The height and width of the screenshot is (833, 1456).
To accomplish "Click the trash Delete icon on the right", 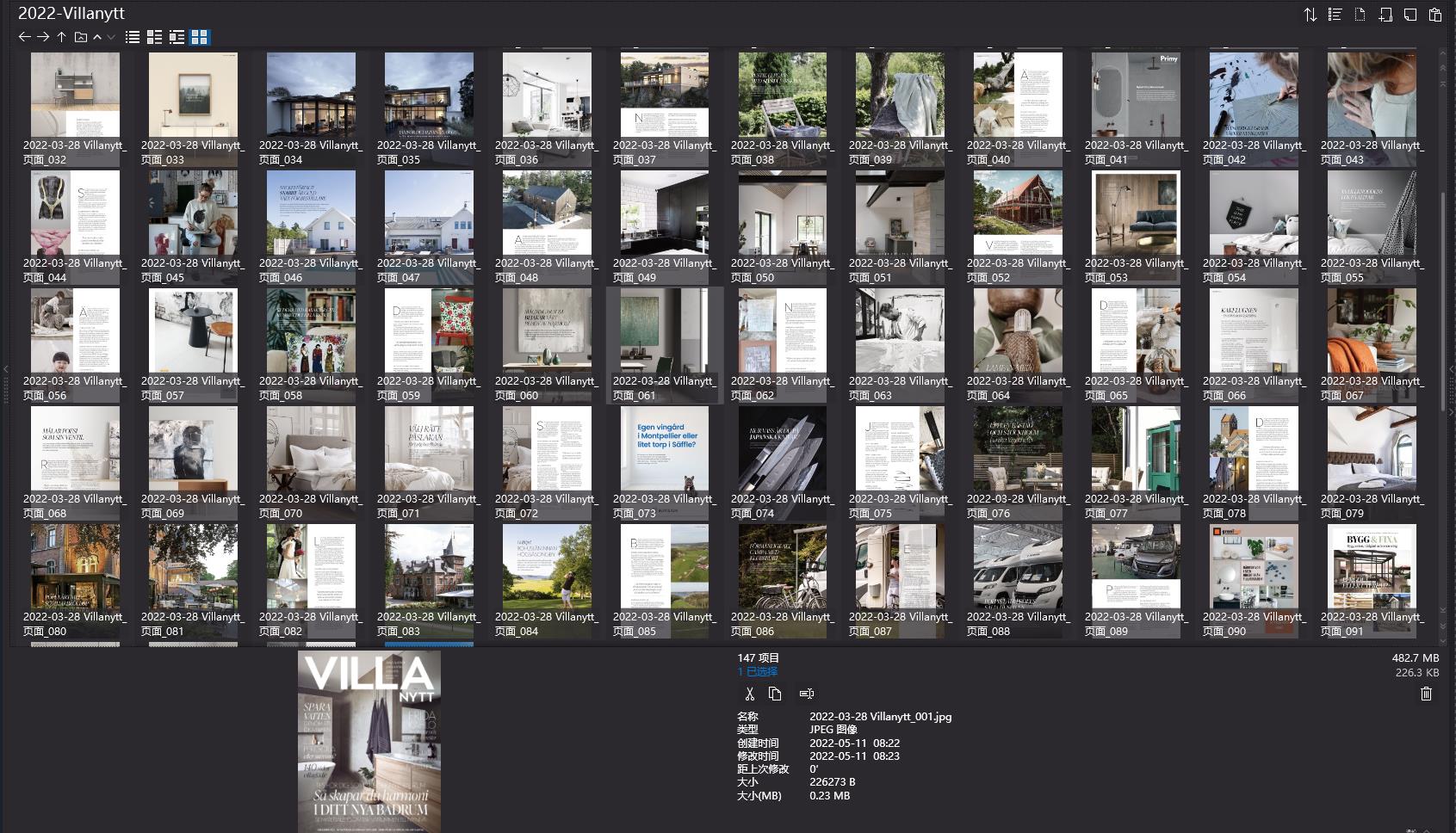I will pyautogui.click(x=1426, y=693).
